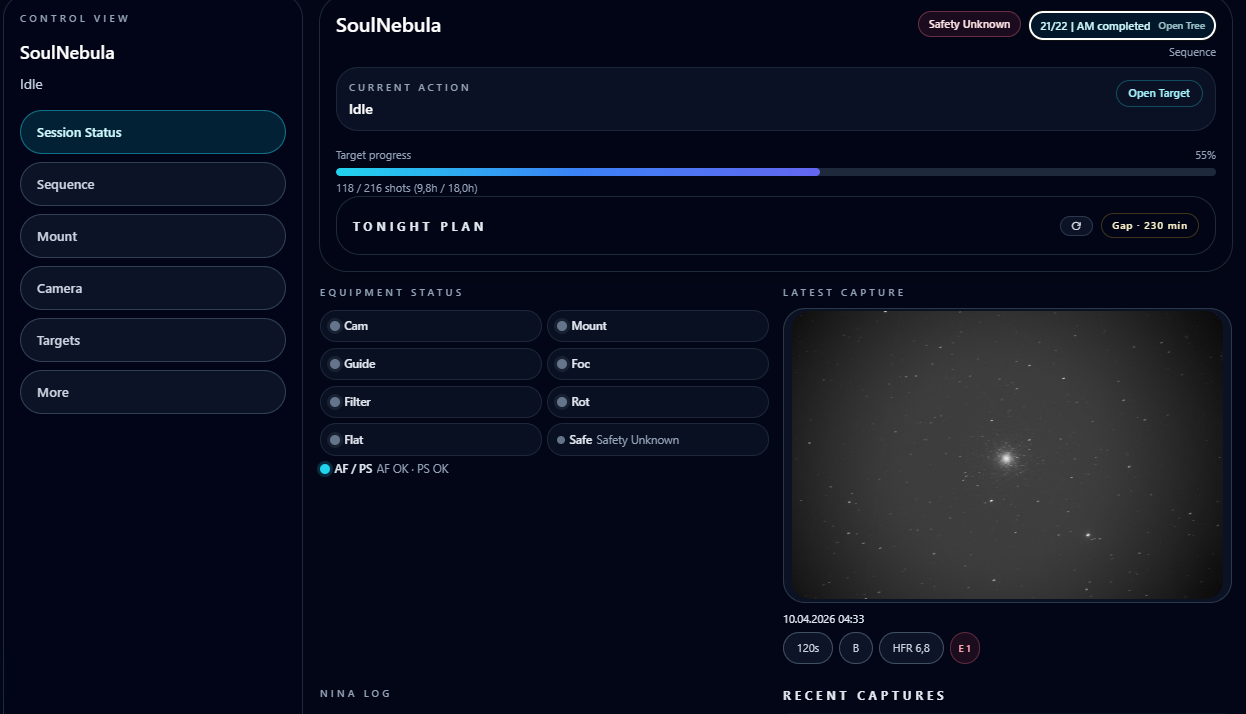
Task: Click the refresh icon in Tonight Plan
Action: (x=1076, y=226)
